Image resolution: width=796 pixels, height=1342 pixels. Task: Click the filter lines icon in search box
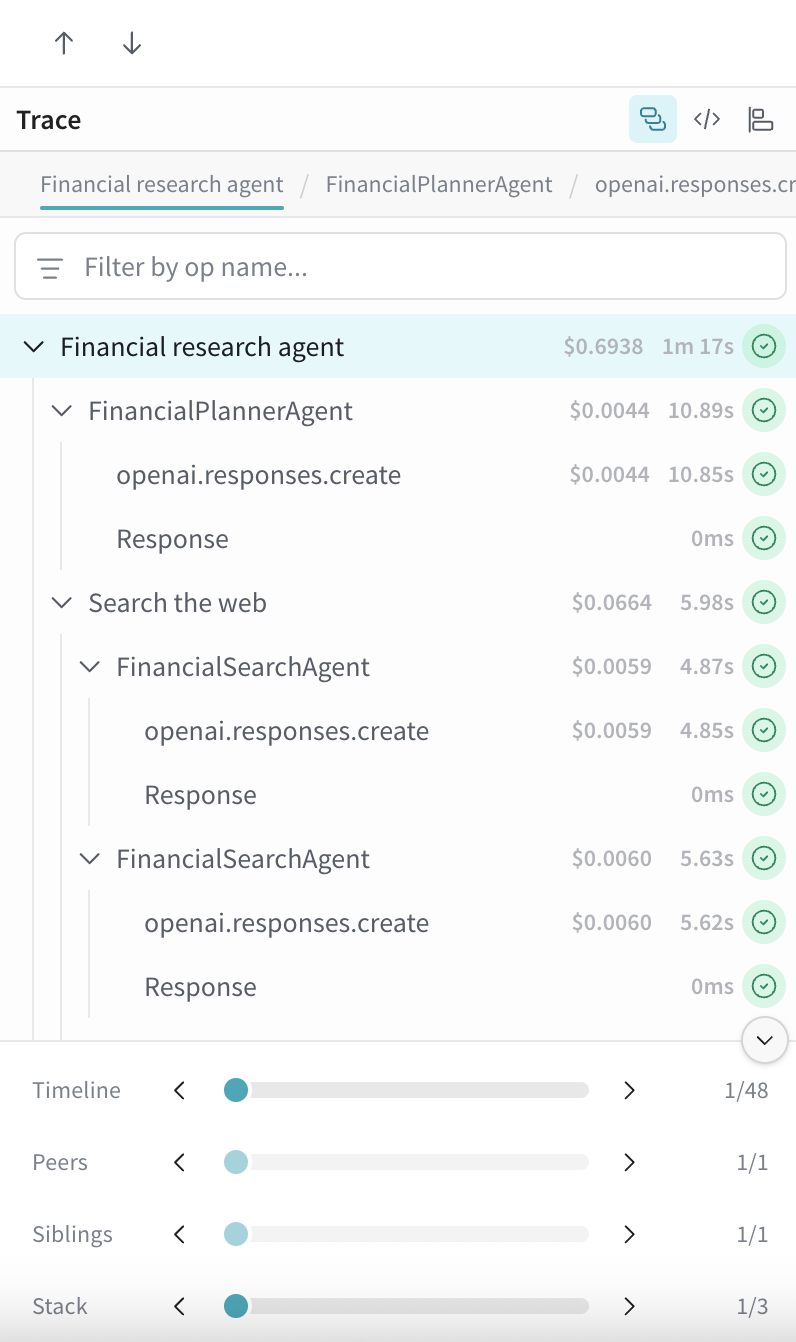tap(50, 268)
